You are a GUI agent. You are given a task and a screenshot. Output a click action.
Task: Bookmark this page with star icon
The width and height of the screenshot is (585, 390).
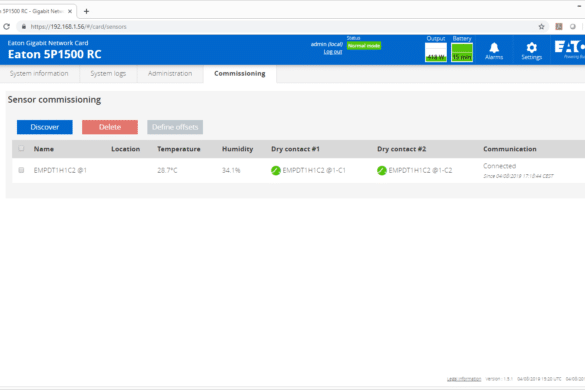(x=541, y=26)
